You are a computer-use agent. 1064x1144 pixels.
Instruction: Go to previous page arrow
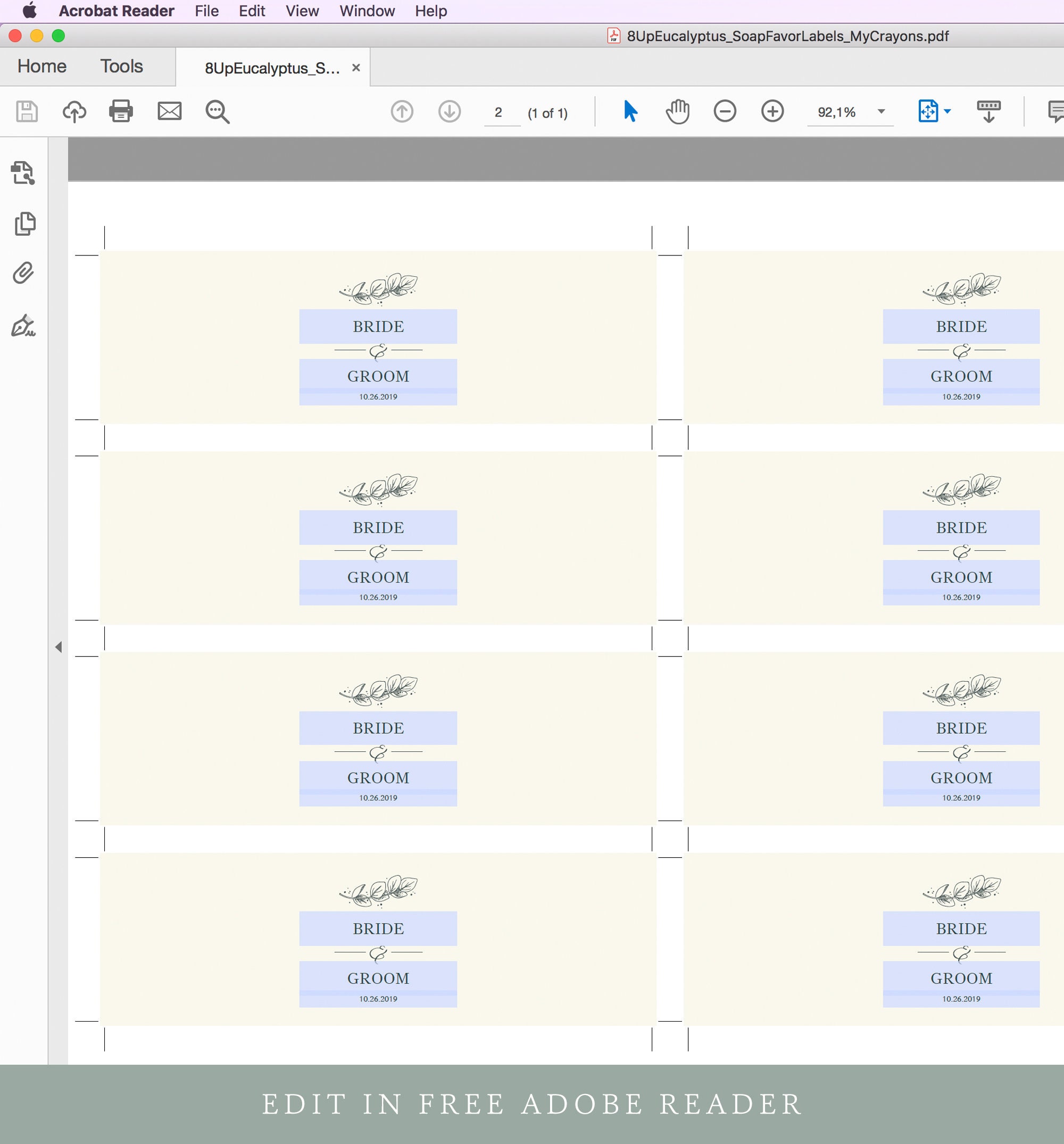coord(402,112)
